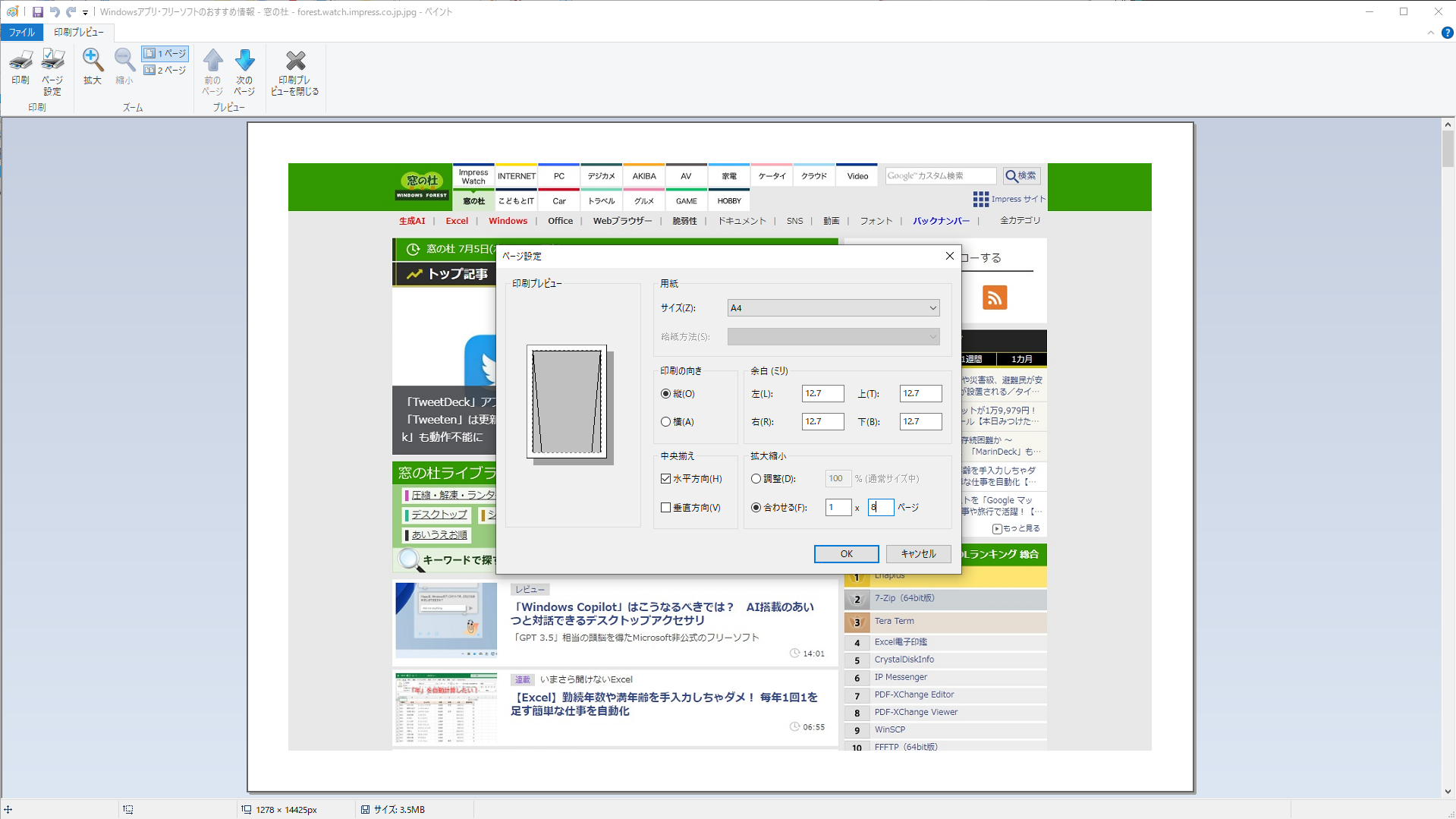This screenshot has height=819, width=1456.
Task: Confirm page setup with OK
Action: point(846,554)
